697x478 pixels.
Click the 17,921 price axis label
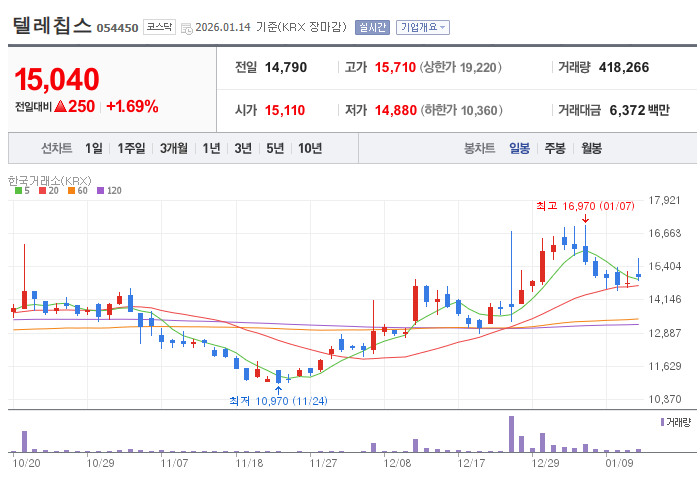(665, 200)
